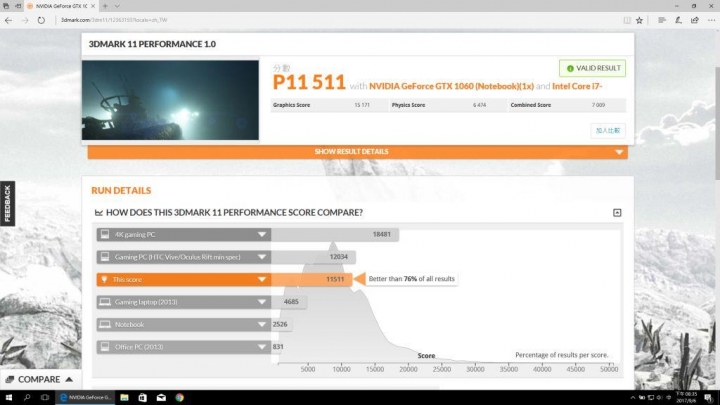
Task: Click the trophy icon on This score row
Action: [104, 280]
